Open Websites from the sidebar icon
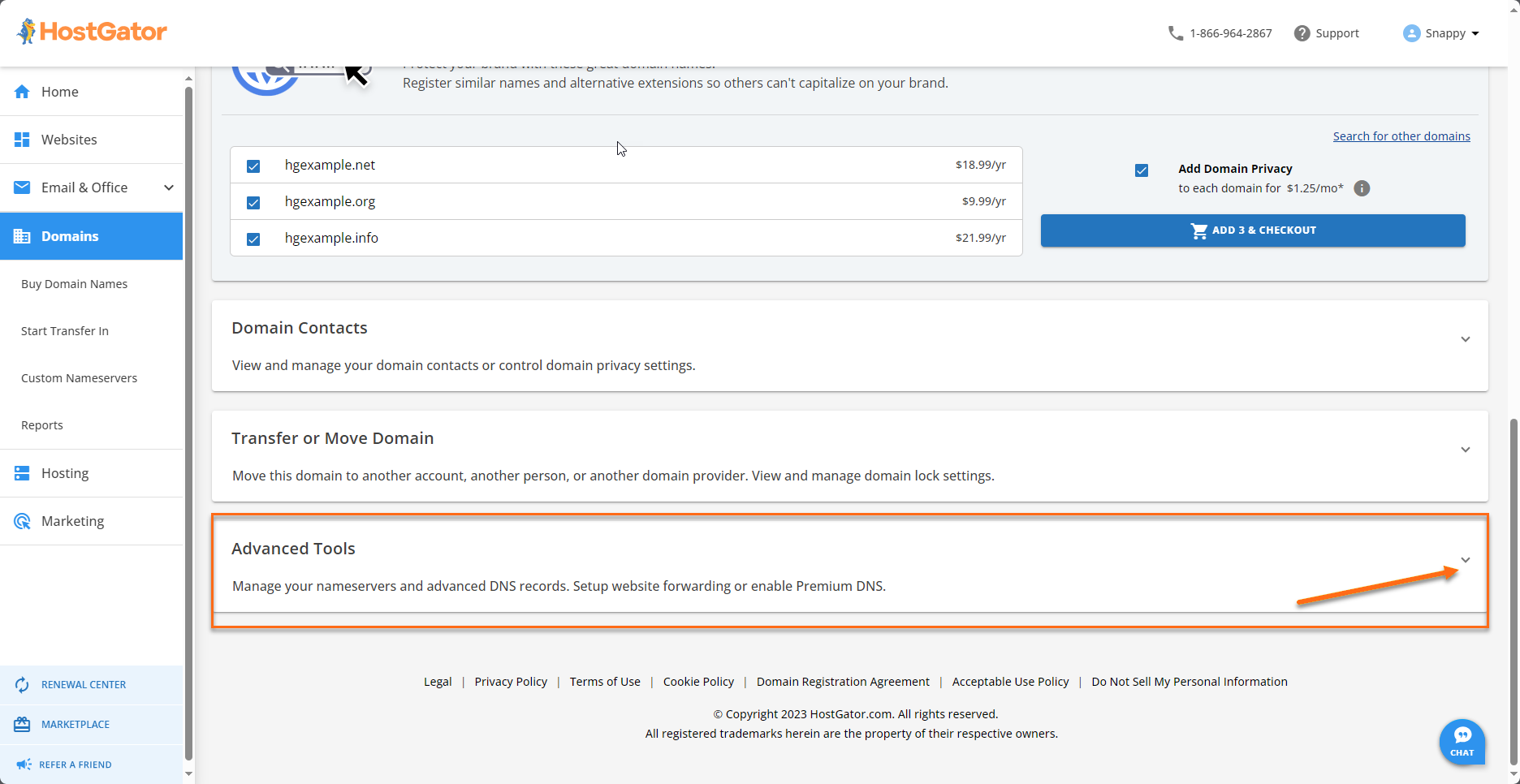1520x784 pixels. tap(22, 139)
